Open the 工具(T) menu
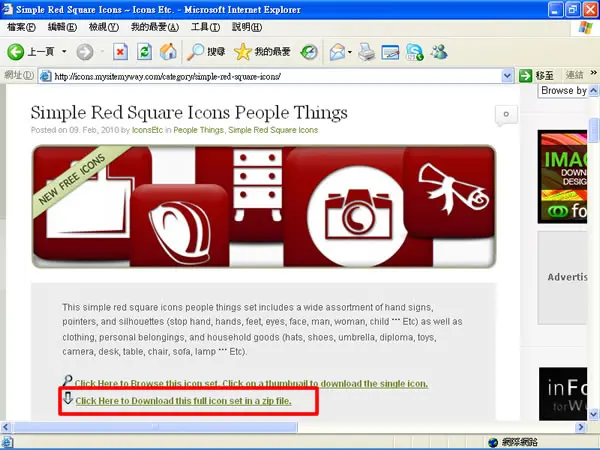600x450 pixels. [x=205, y=27]
